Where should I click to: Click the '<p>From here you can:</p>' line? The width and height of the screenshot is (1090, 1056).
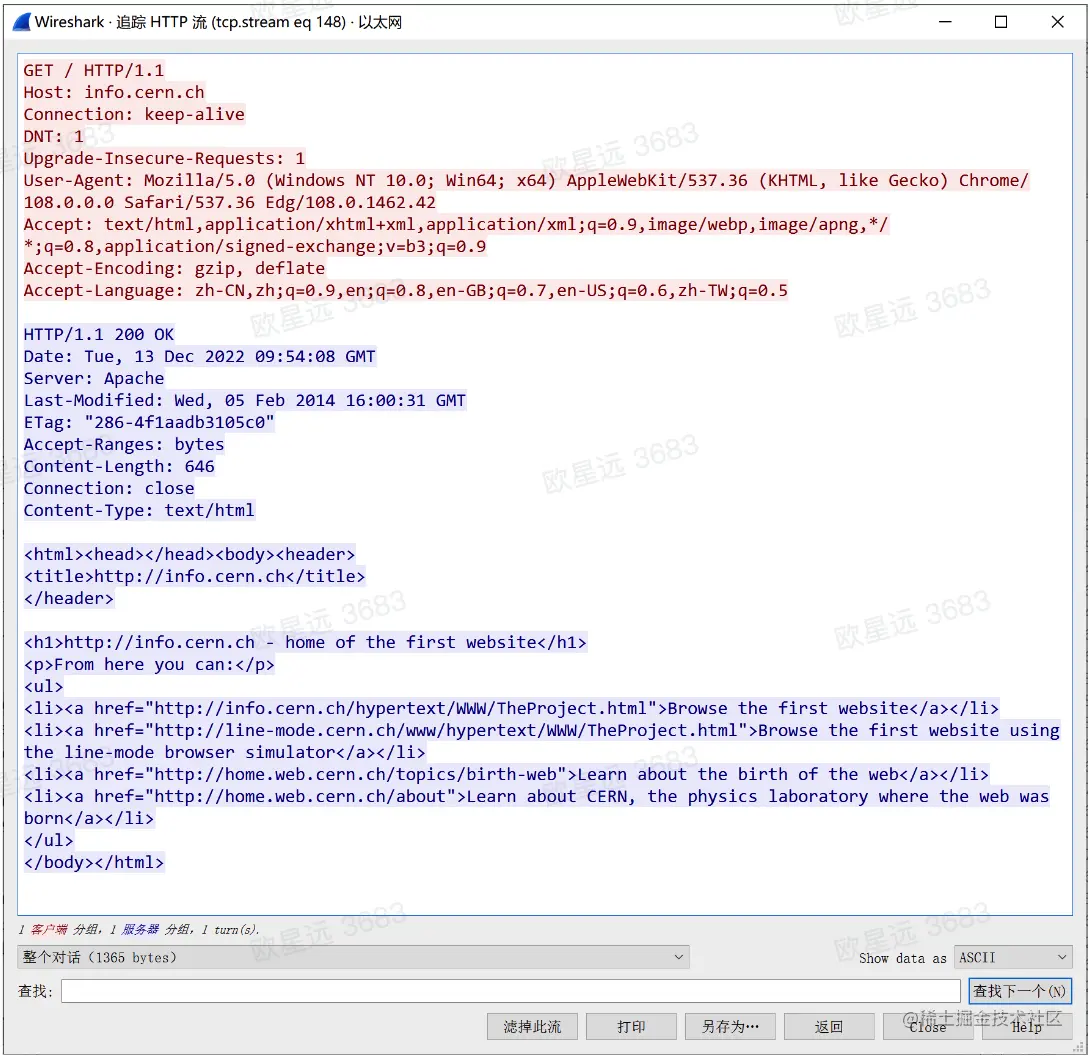(x=149, y=665)
